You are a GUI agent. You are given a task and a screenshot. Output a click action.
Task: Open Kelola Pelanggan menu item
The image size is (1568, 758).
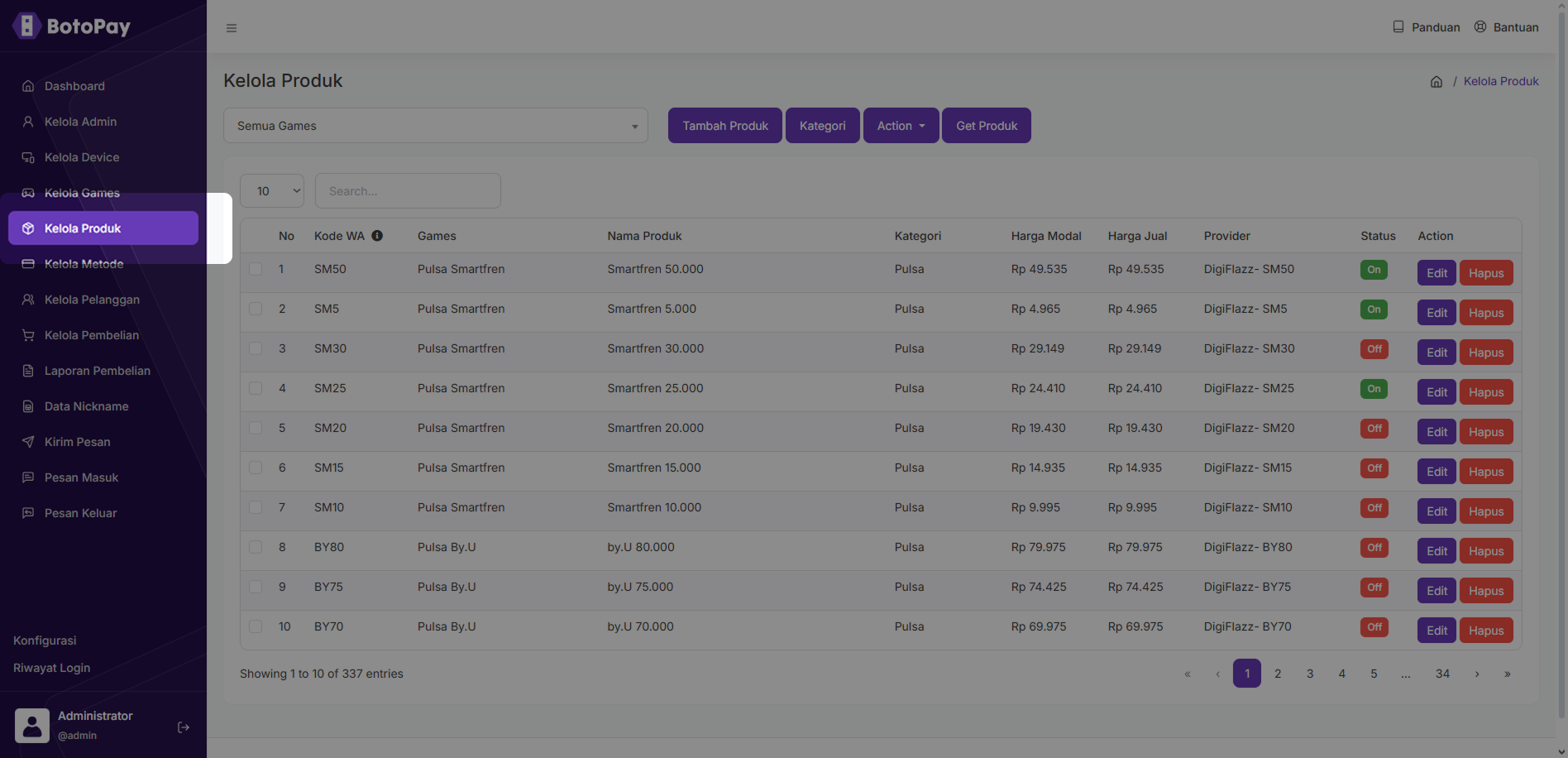[103, 300]
